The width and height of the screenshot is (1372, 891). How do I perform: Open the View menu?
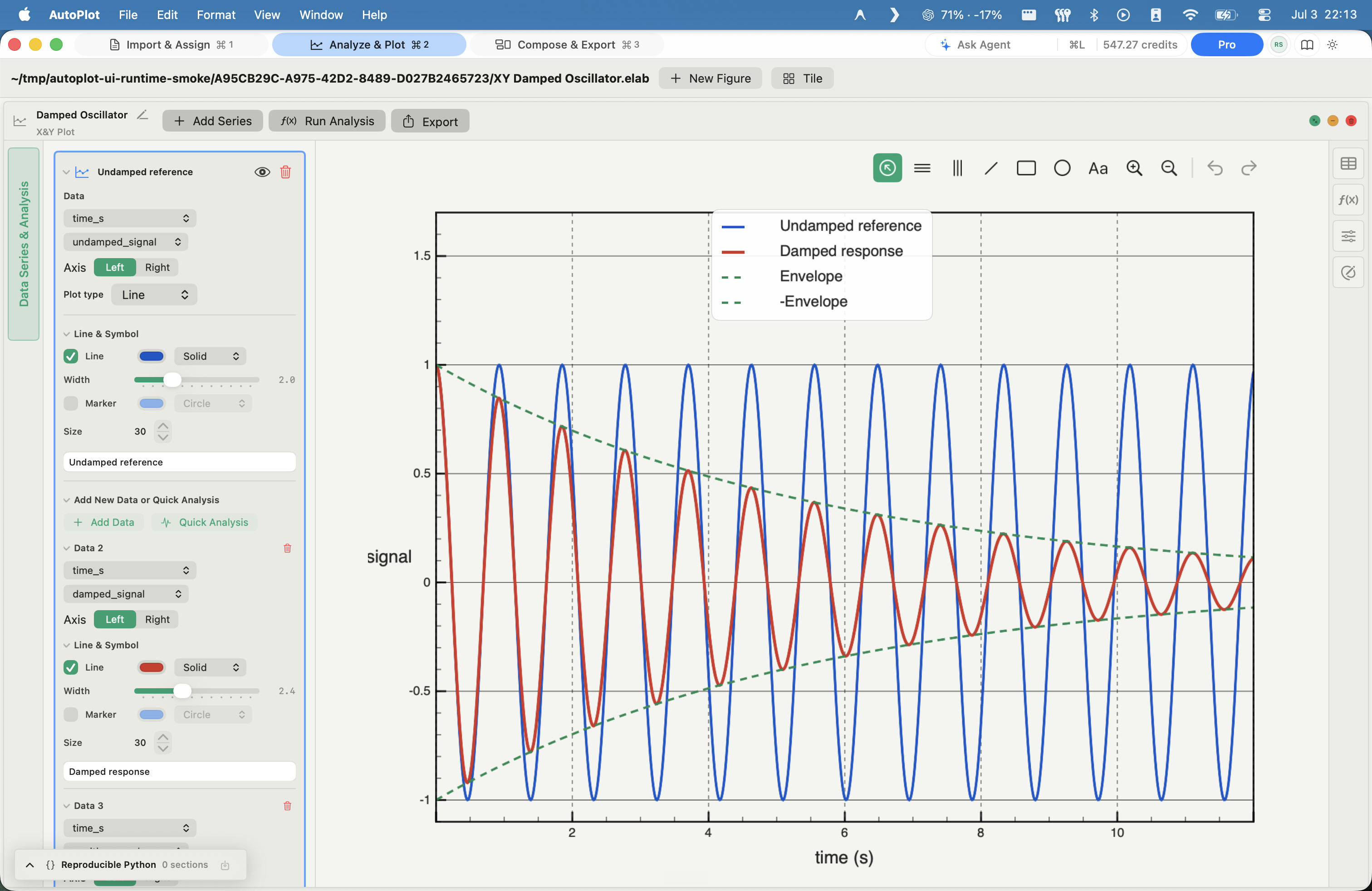tap(267, 15)
